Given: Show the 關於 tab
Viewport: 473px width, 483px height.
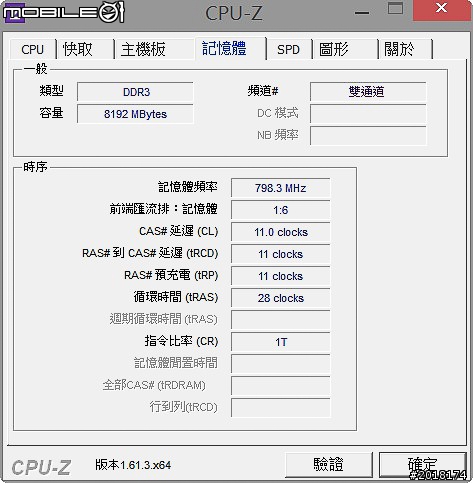Looking at the screenshot, I should (x=405, y=49).
